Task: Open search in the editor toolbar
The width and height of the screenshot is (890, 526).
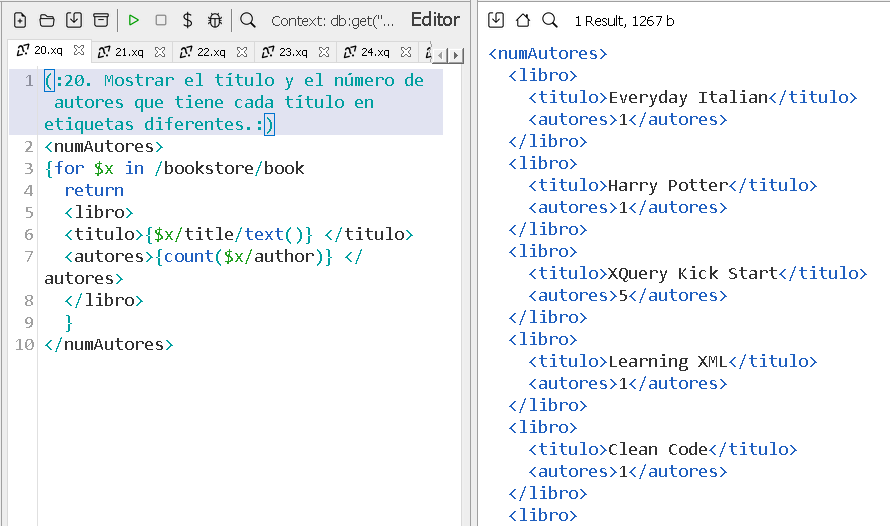Action: point(248,20)
